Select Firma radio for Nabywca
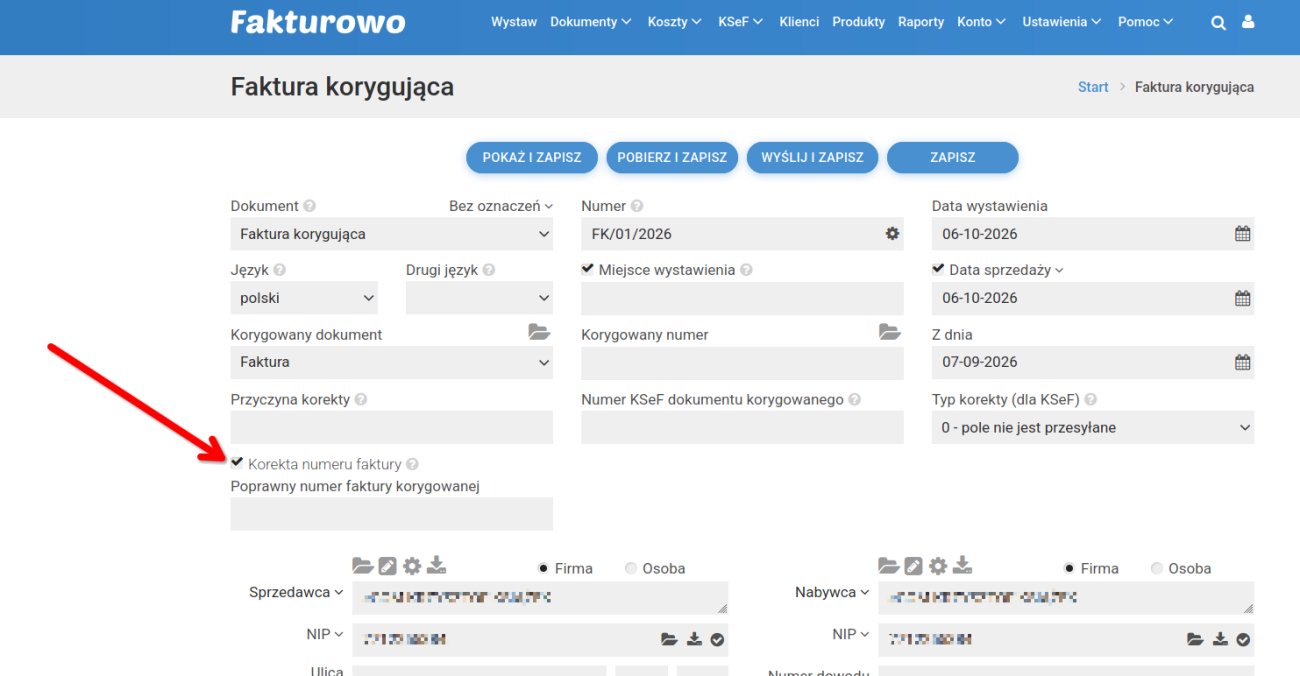The width and height of the screenshot is (1300, 676). (x=1069, y=568)
